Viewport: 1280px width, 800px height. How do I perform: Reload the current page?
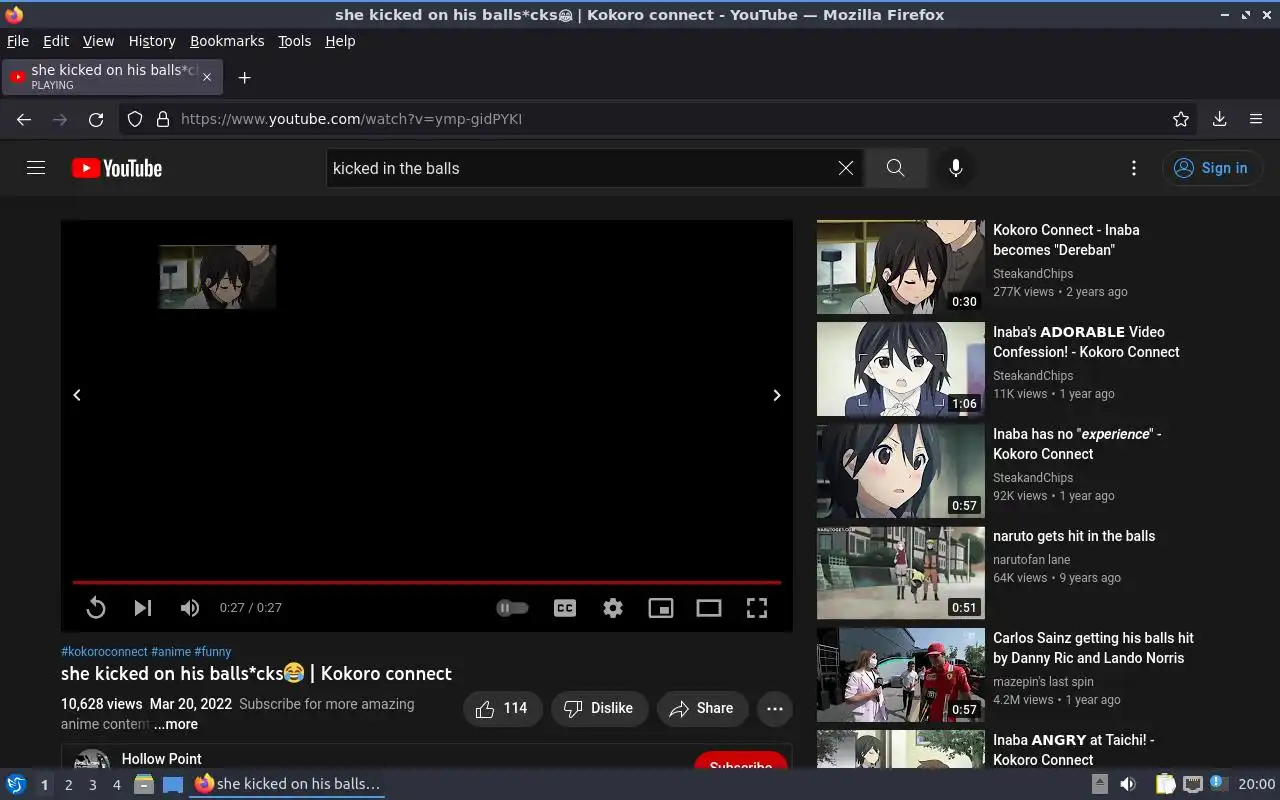coord(96,119)
